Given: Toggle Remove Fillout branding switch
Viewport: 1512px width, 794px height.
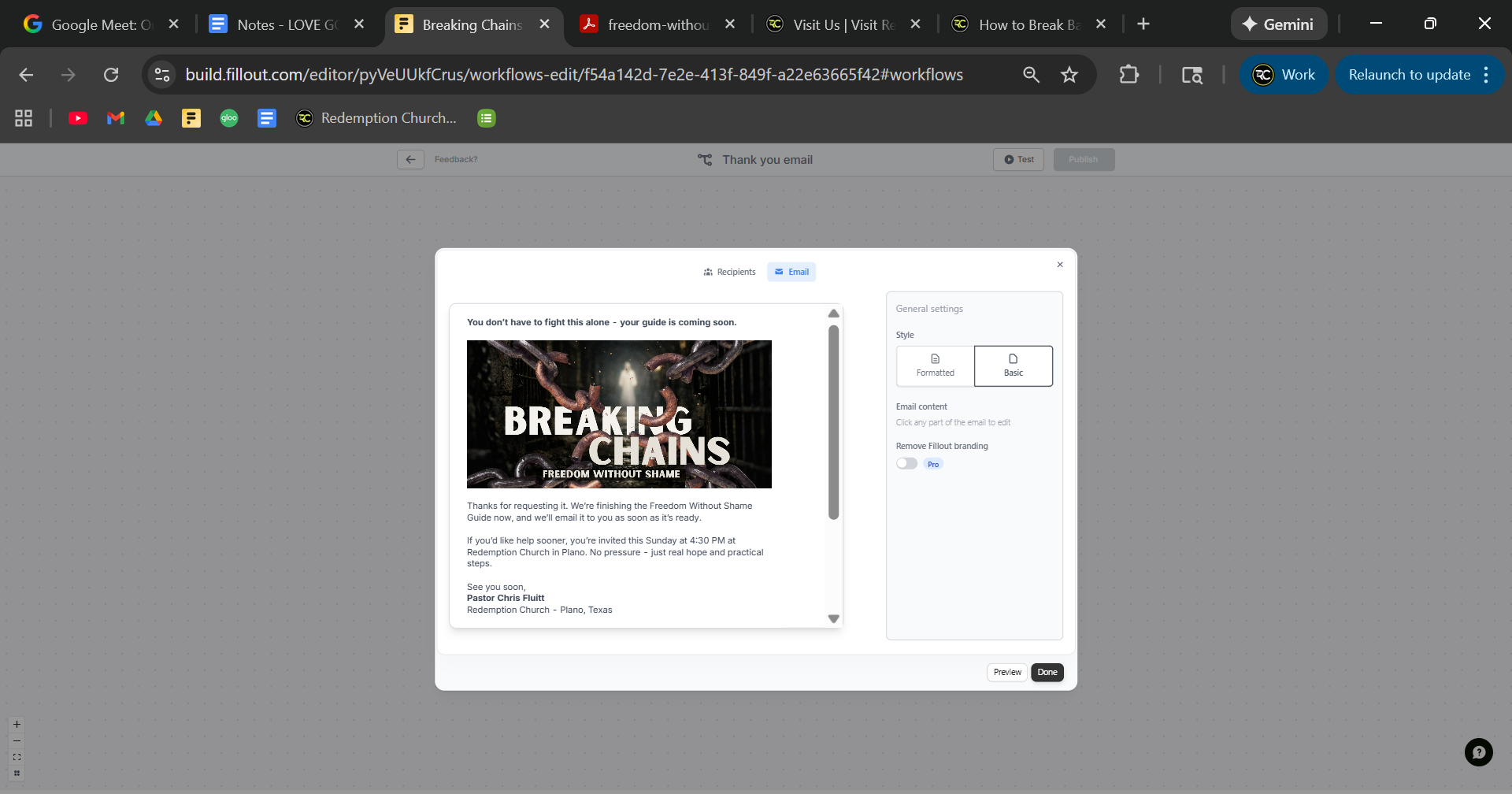Looking at the screenshot, I should (x=906, y=464).
